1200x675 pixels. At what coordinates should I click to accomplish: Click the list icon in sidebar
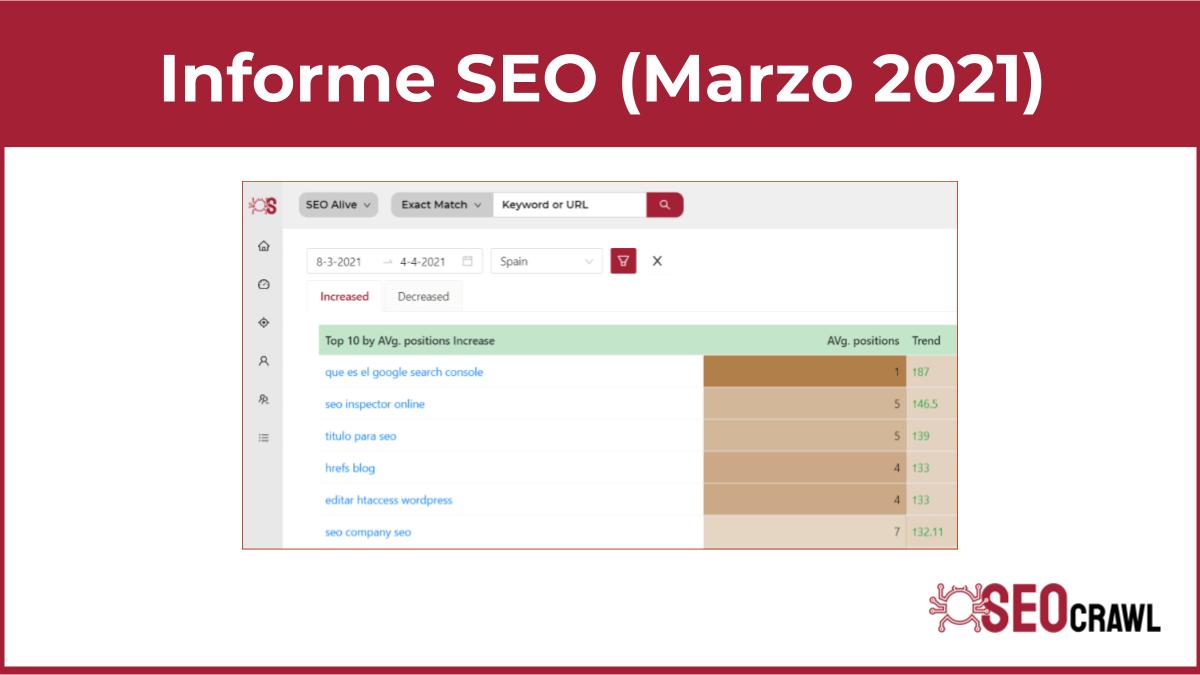click(x=264, y=437)
